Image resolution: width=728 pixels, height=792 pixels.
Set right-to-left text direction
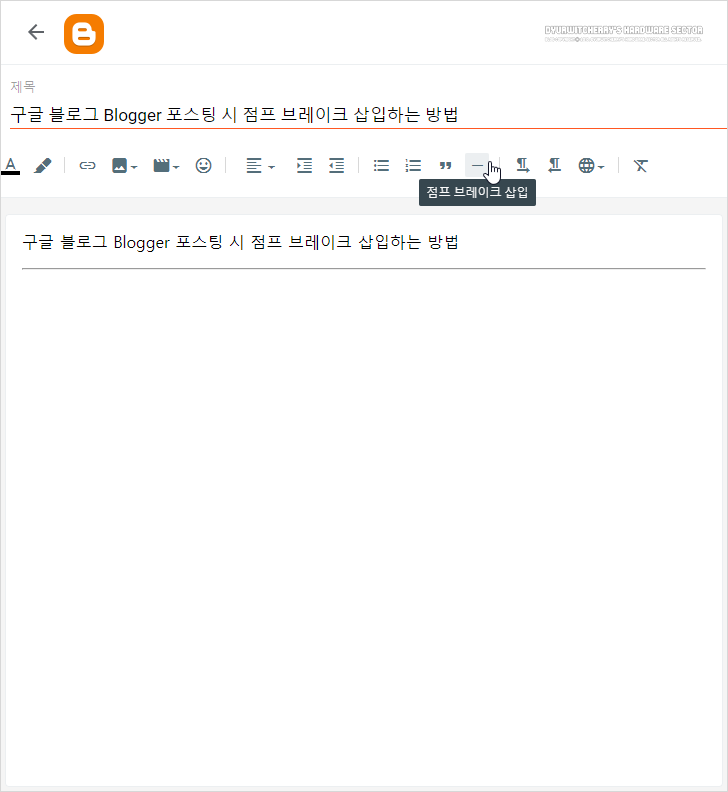(555, 166)
